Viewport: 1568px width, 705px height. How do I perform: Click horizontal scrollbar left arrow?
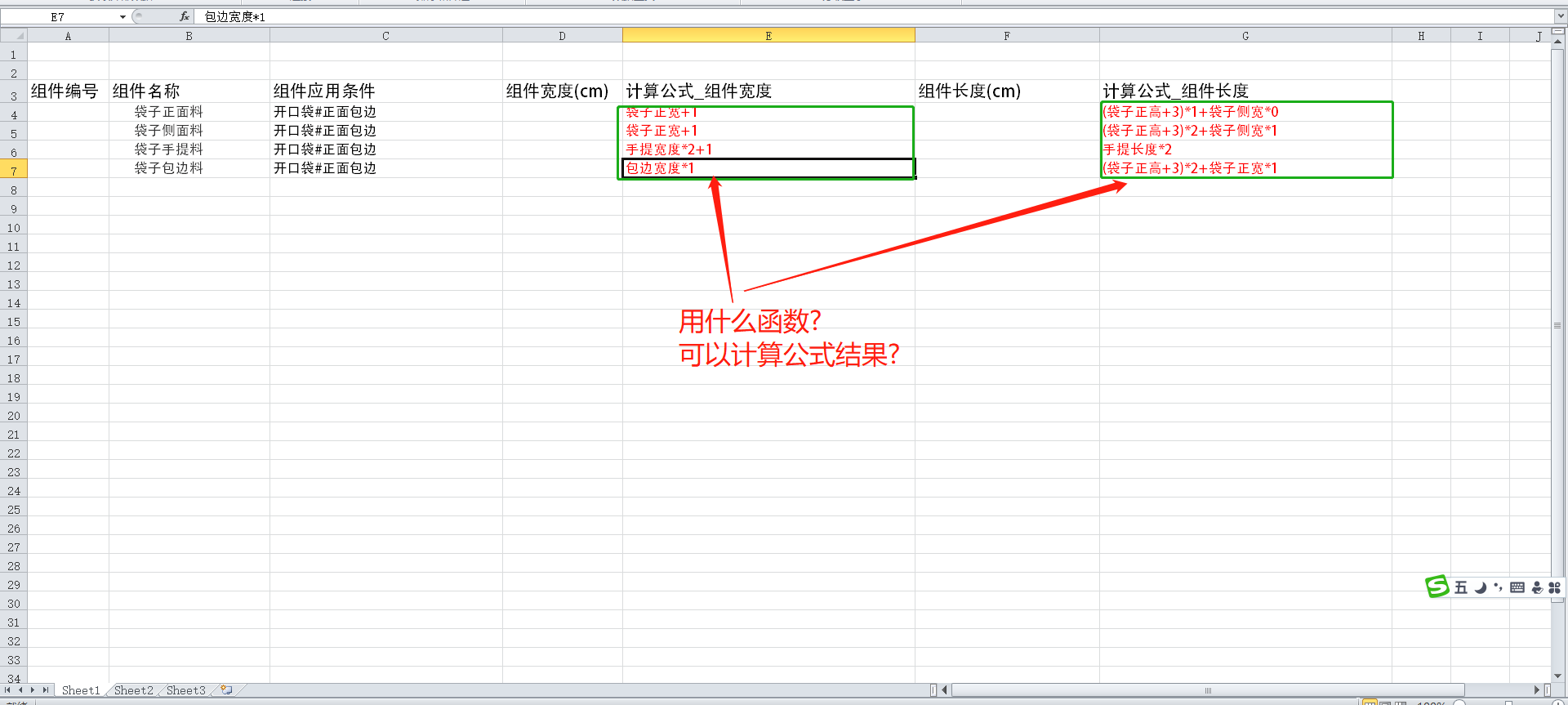945,690
